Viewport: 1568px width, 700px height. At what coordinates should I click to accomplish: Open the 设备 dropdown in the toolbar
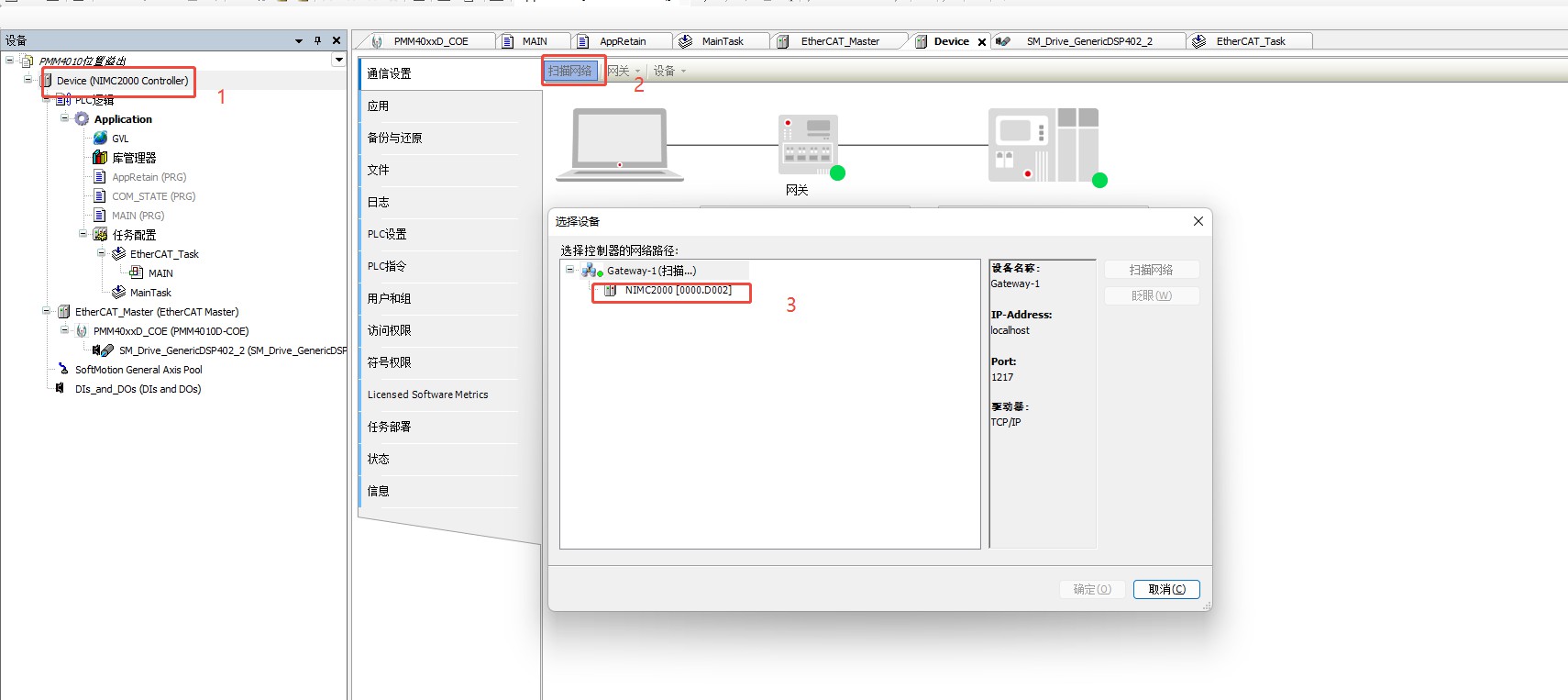tap(669, 71)
